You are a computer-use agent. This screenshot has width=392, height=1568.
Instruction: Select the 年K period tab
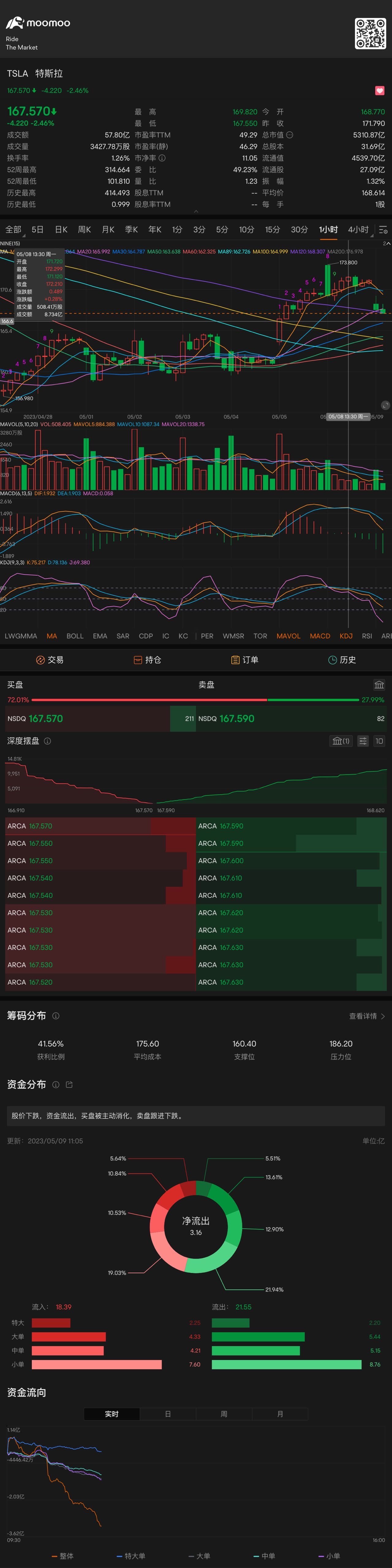click(x=155, y=229)
